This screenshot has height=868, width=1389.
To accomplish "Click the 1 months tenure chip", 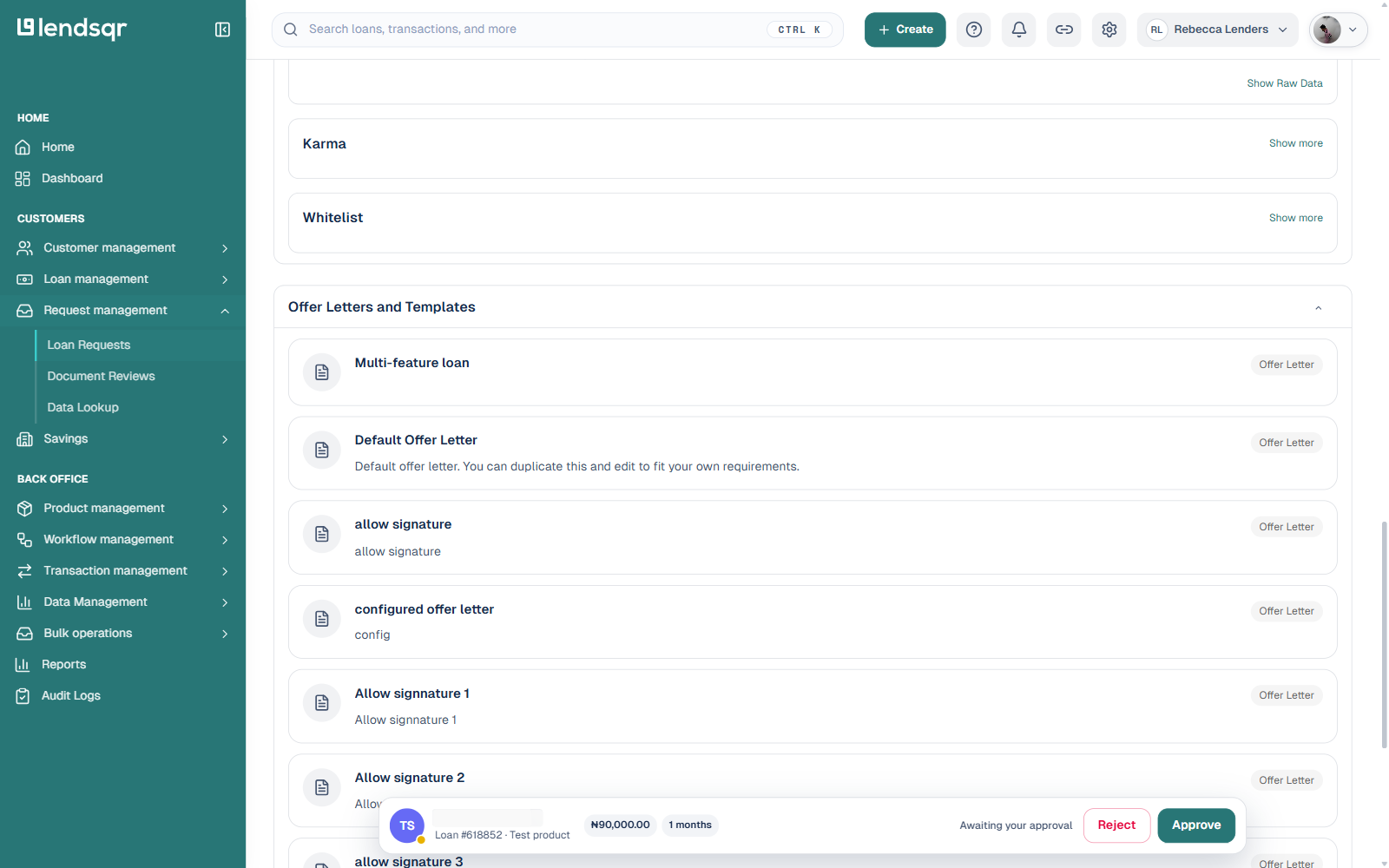I will (x=690, y=825).
